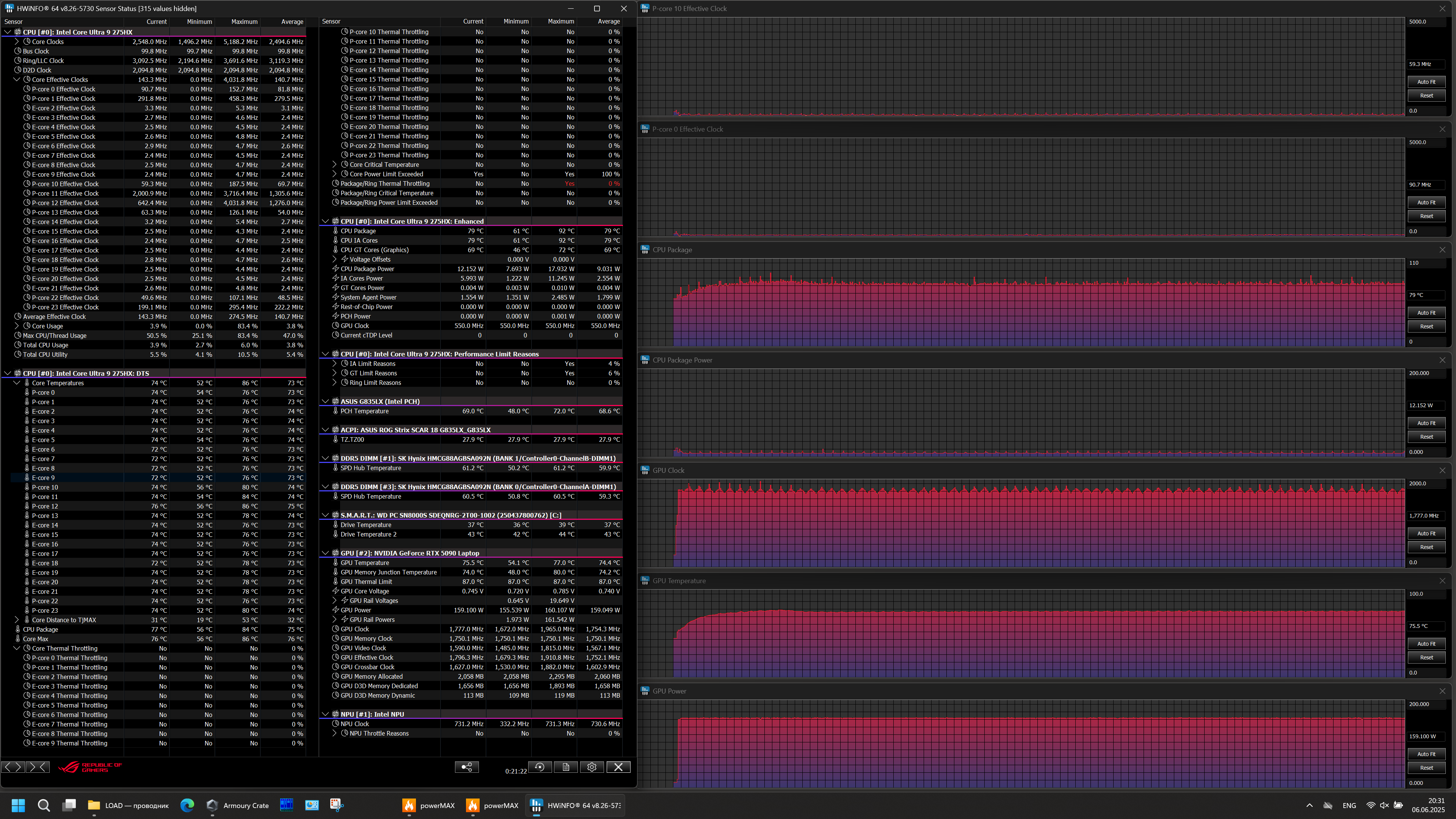Click the X button beside settings gear
The width and height of the screenshot is (1456, 819).
point(618,767)
